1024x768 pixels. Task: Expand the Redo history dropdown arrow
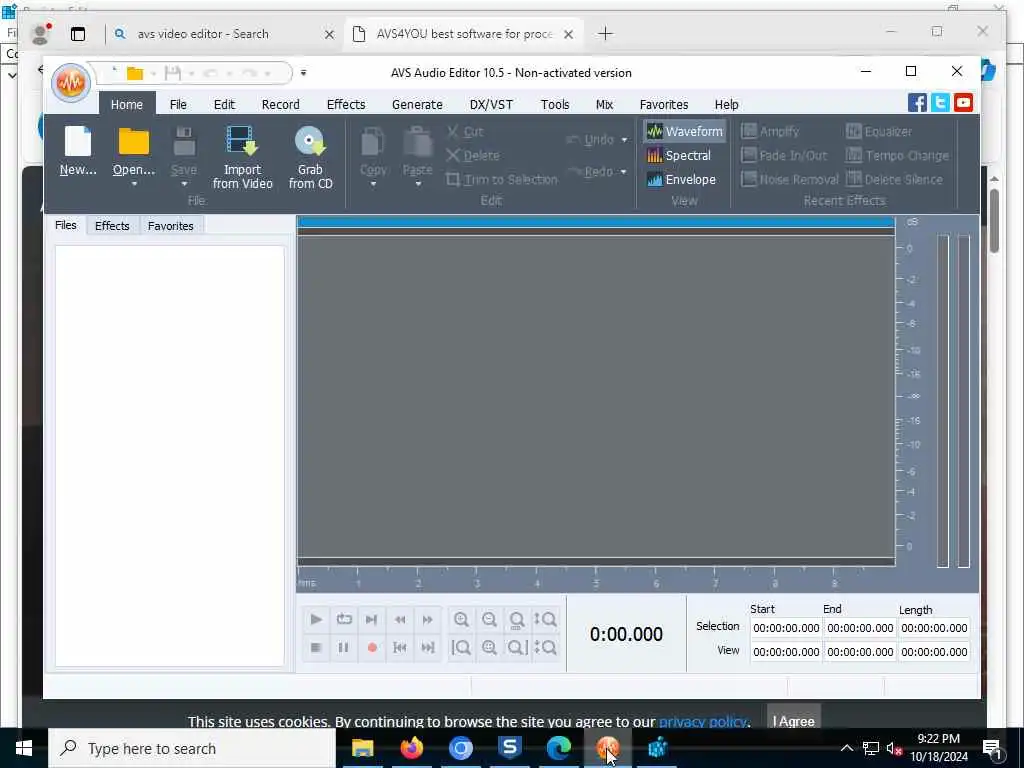pos(624,172)
